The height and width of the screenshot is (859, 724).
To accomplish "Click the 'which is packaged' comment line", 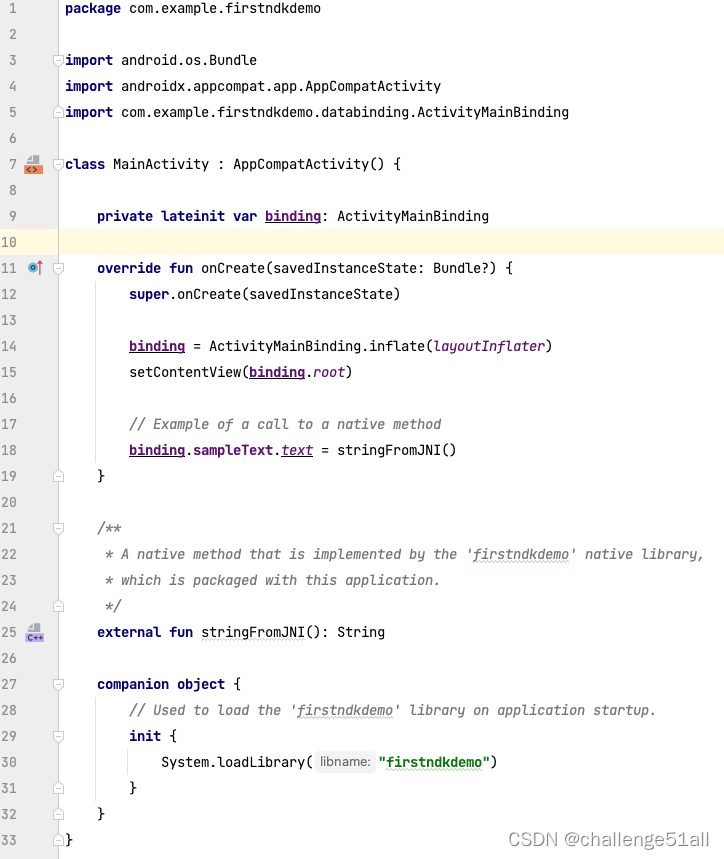I will pyautogui.click(x=273, y=580).
